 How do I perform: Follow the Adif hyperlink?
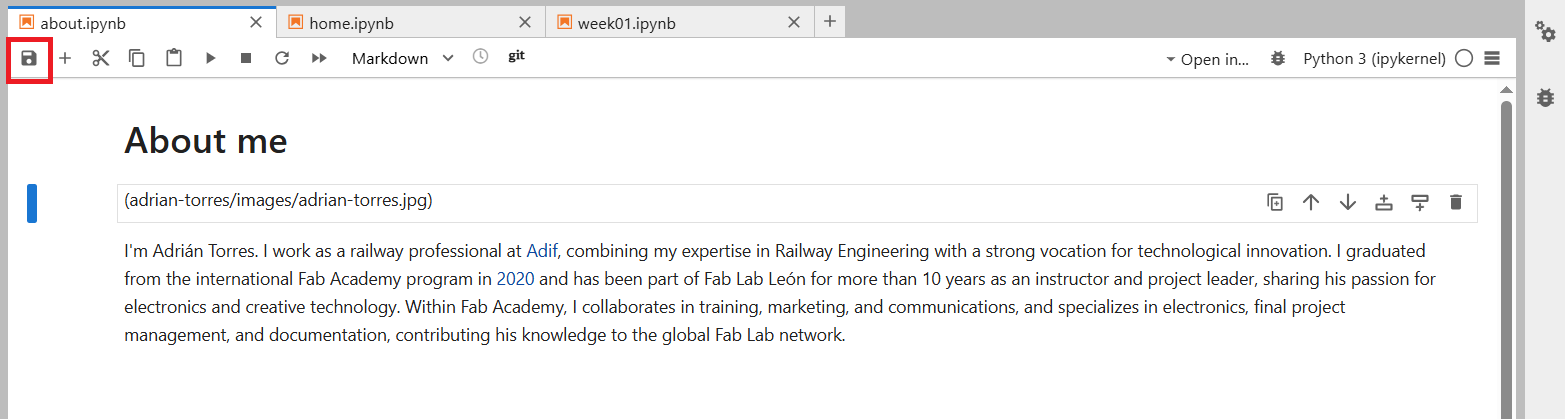[x=542, y=250]
